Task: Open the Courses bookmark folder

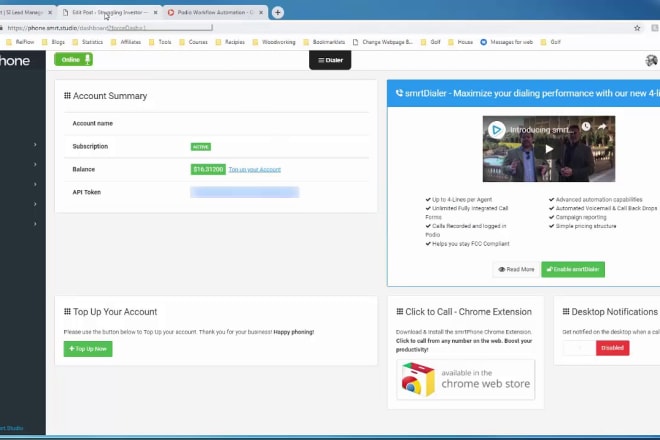Action: (194, 42)
